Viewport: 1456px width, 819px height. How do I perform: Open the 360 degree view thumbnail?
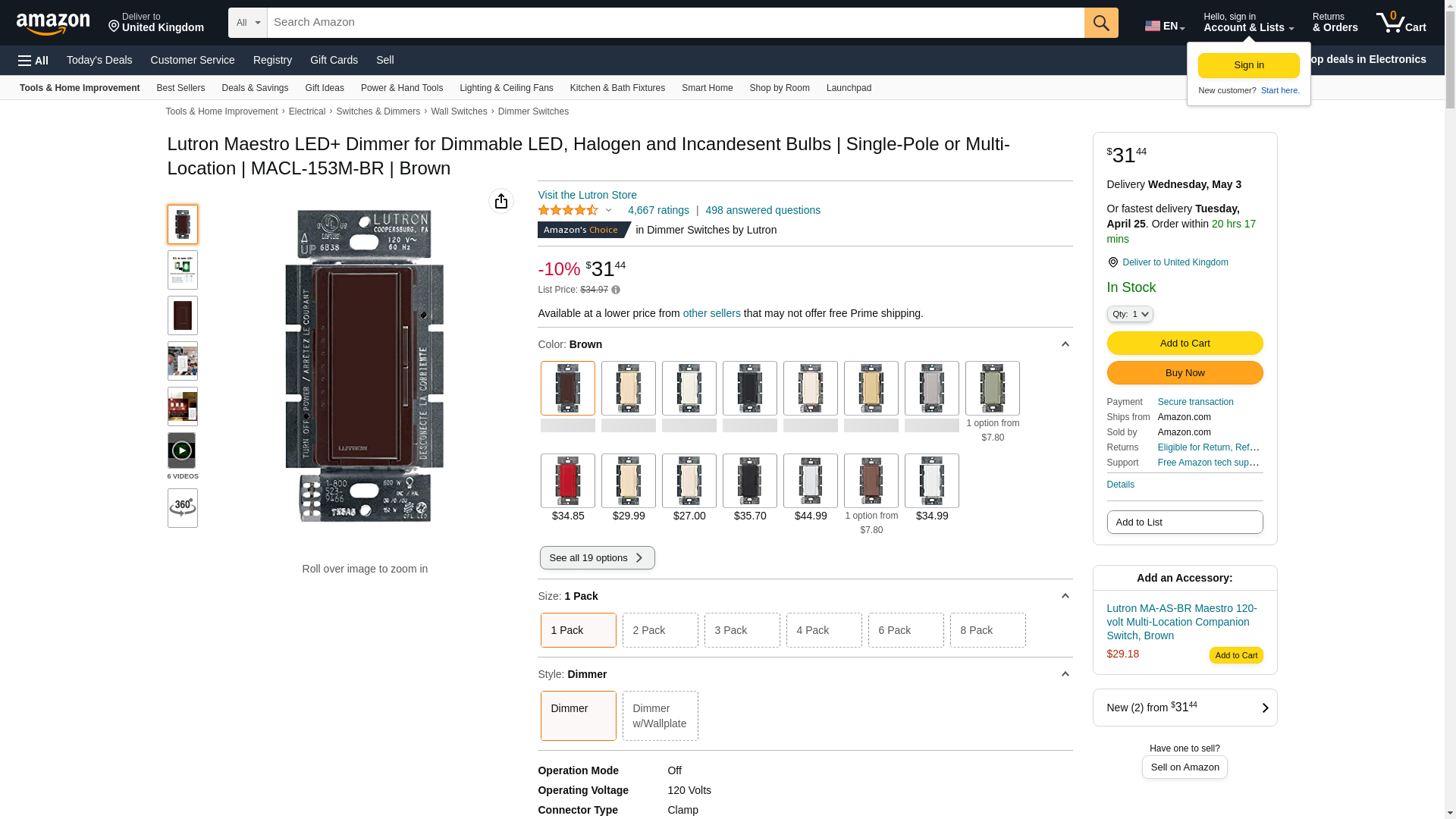pos(182,507)
